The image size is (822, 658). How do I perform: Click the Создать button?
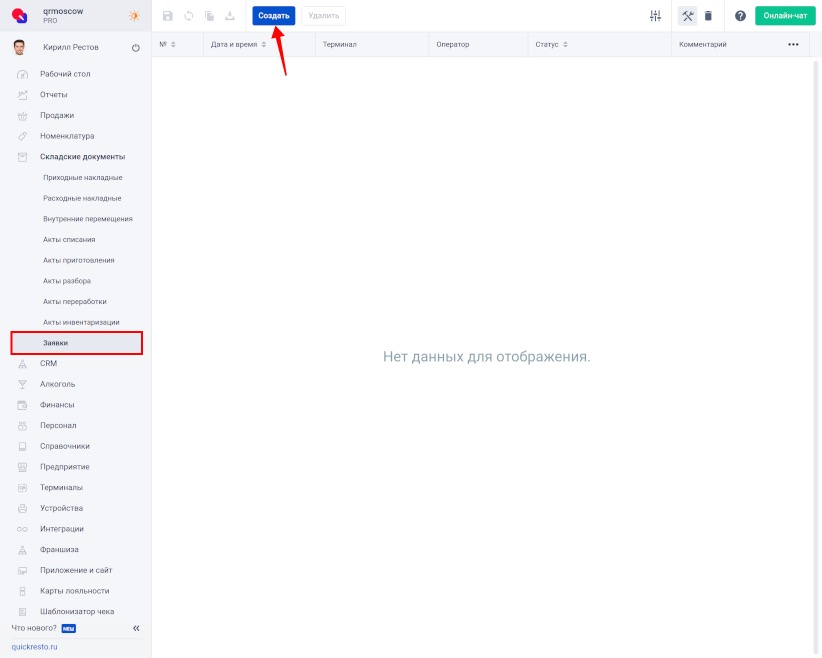[x=274, y=16]
